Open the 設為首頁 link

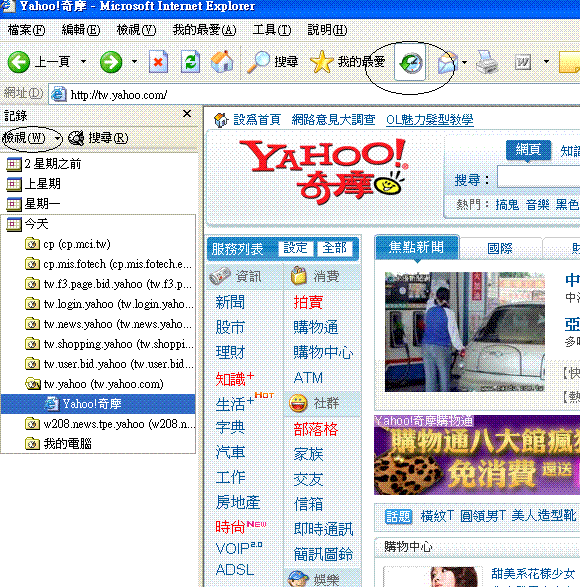(257, 120)
